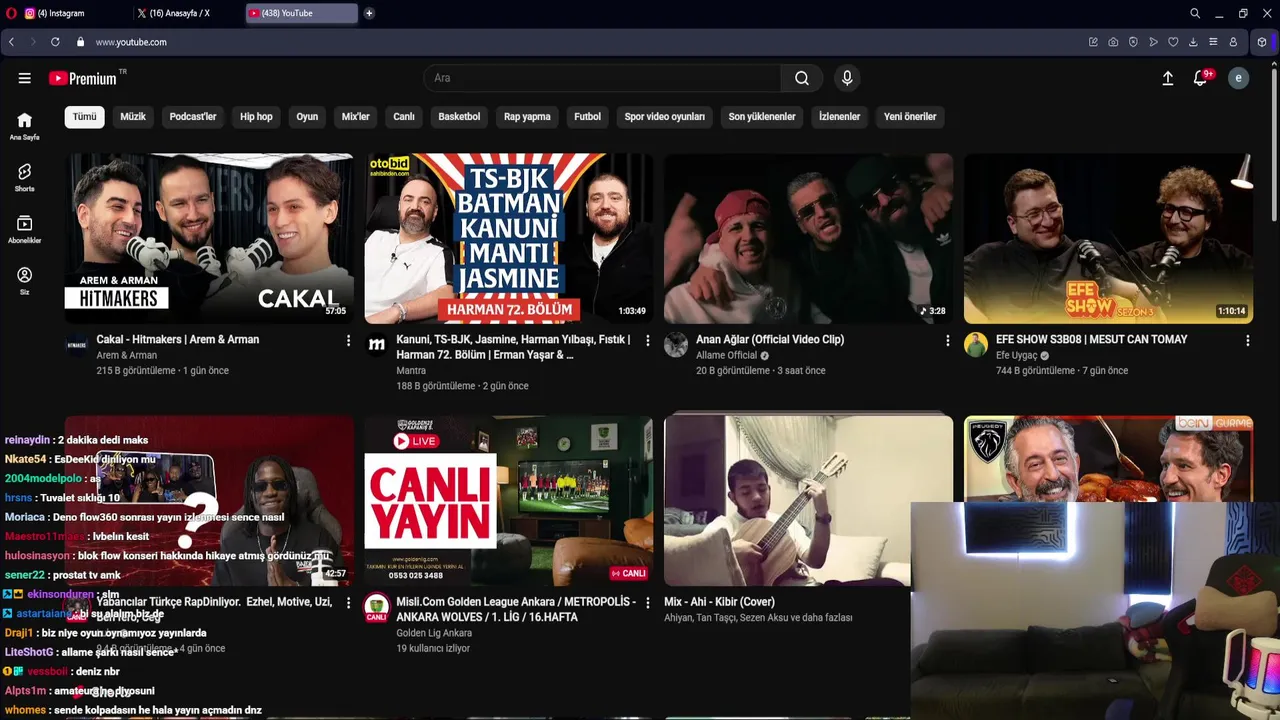1280x720 pixels.
Task: Open browser downloads icon
Action: coord(1193,42)
